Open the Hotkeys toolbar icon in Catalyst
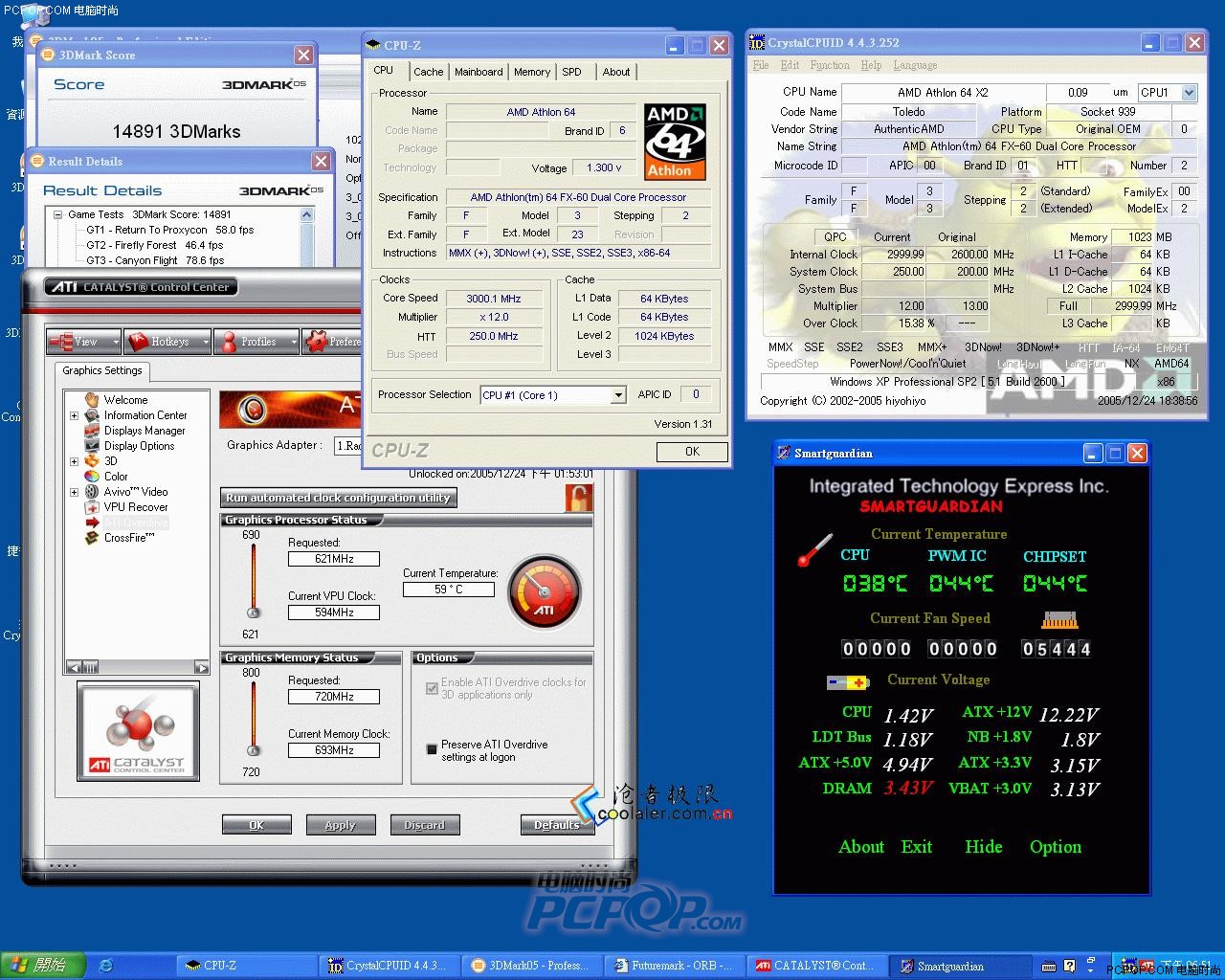This screenshot has height=980, width=1225. coord(137,342)
